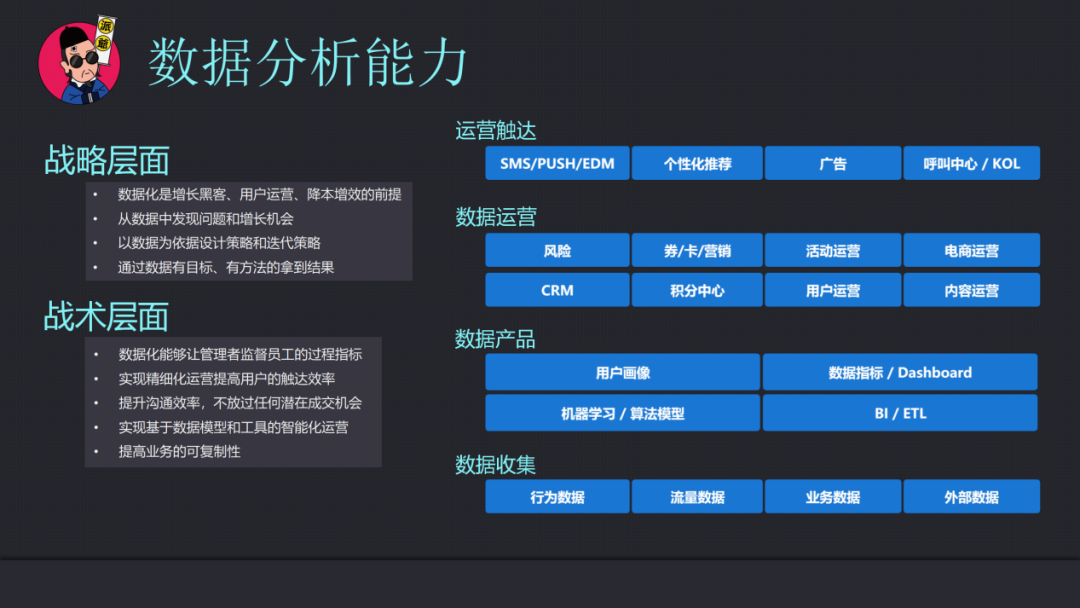Click bullet 通过数据有目标、有方法的拿到结果

(x=226, y=267)
